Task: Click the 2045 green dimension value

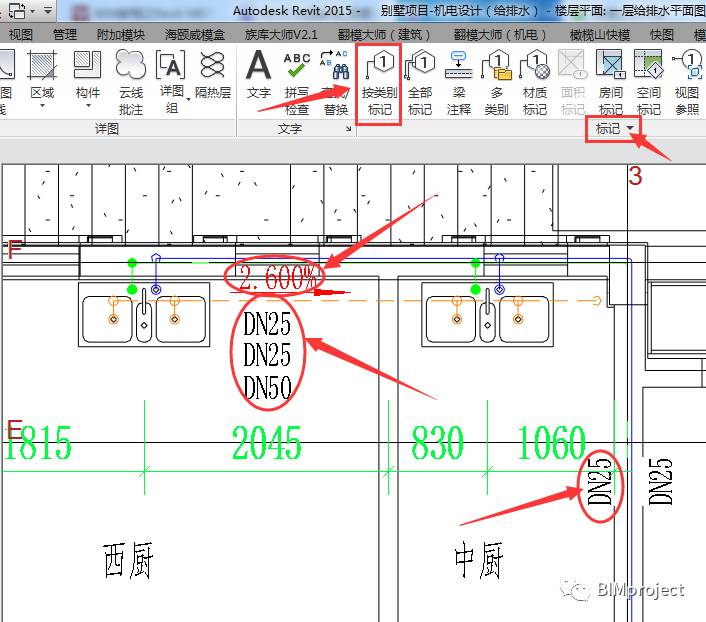Action: pyautogui.click(x=267, y=443)
